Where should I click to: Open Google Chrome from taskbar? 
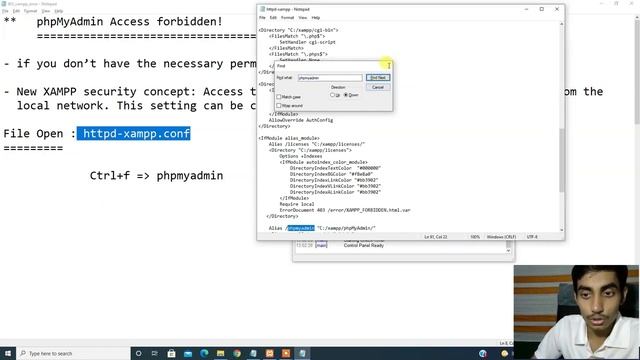tap(237, 353)
